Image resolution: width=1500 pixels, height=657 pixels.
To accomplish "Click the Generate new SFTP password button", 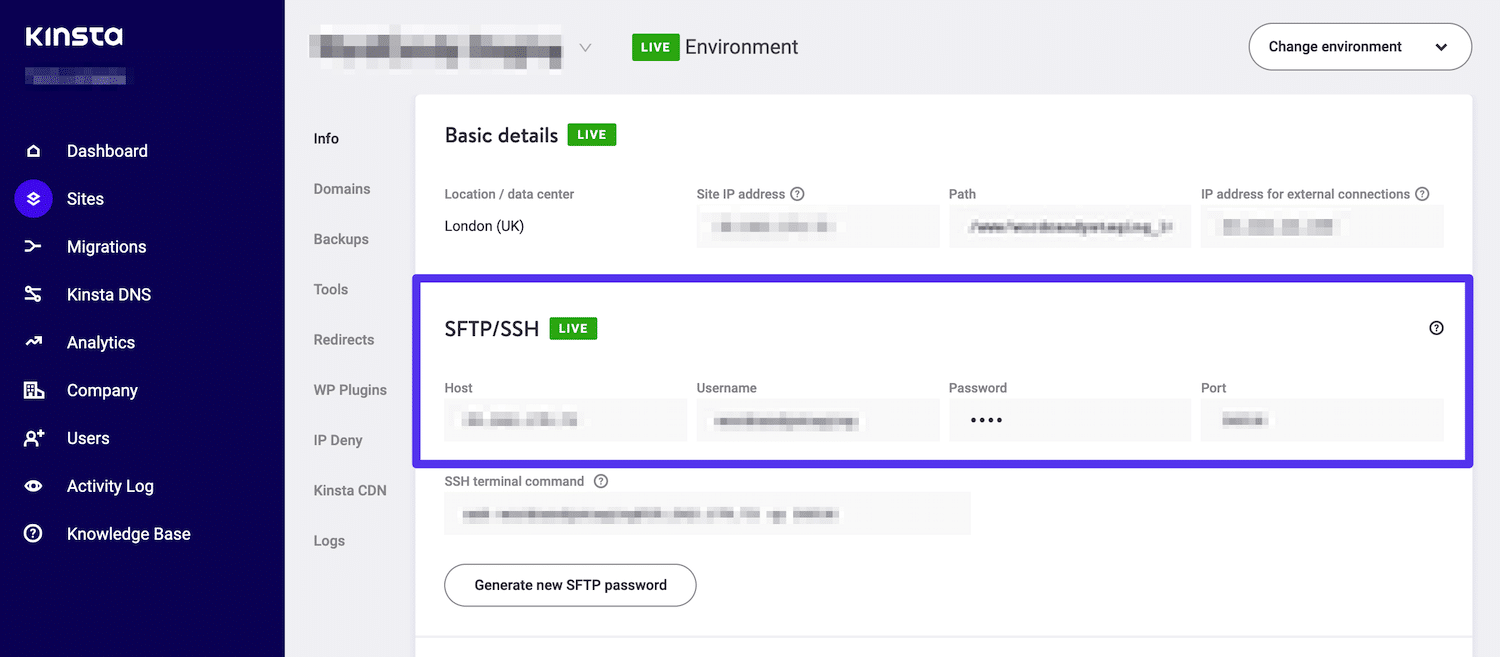I will [x=569, y=585].
